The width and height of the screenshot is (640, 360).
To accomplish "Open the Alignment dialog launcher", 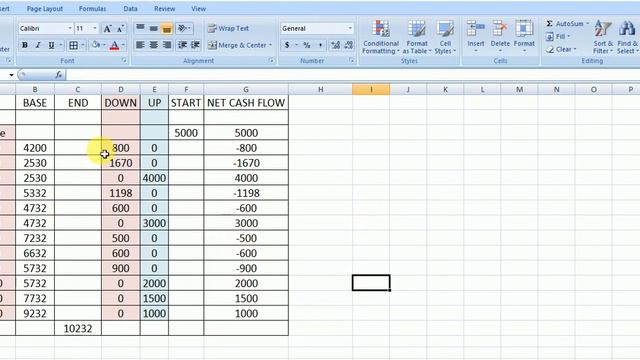I will coord(271,61).
